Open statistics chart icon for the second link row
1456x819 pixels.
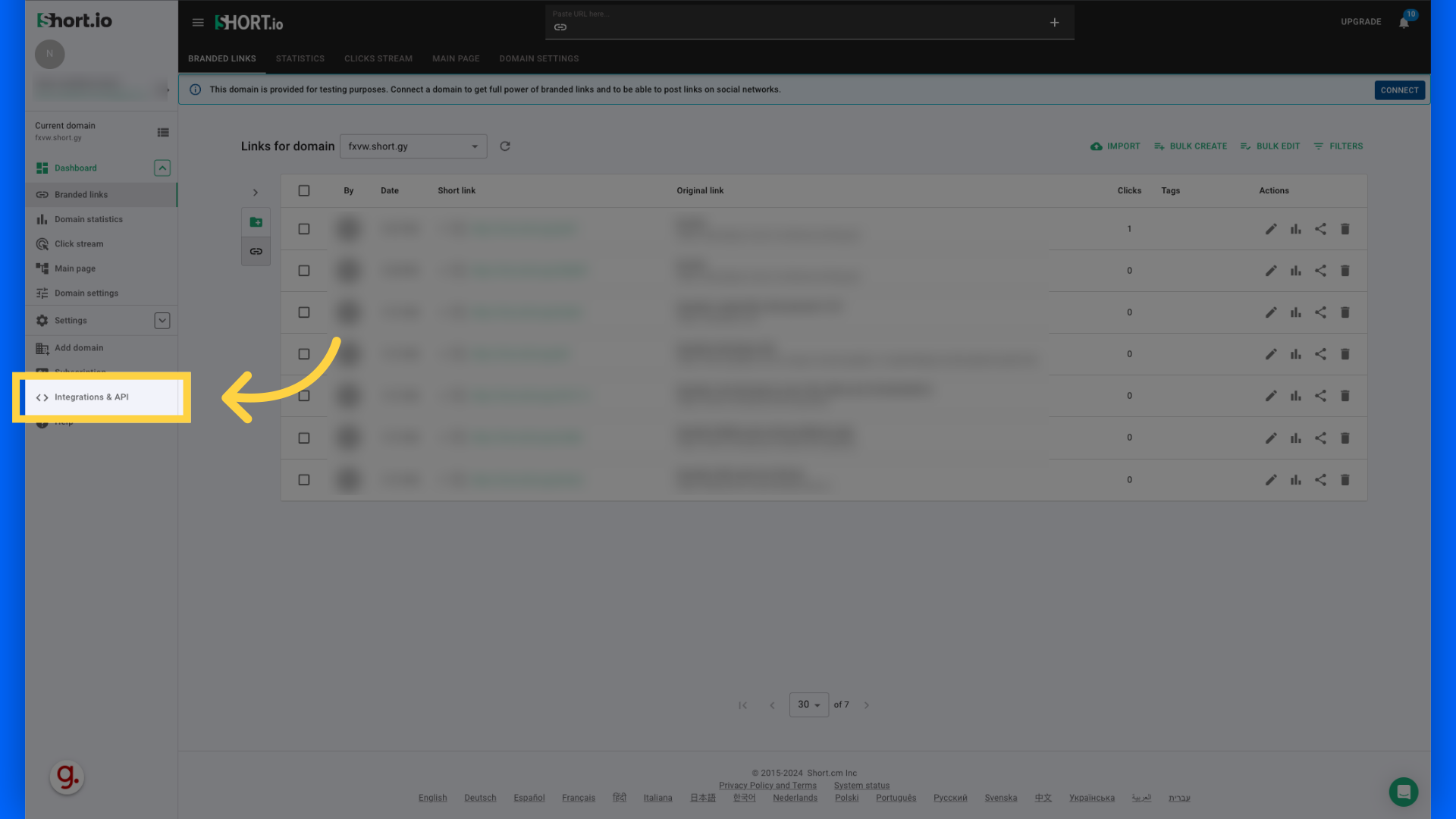point(1296,270)
